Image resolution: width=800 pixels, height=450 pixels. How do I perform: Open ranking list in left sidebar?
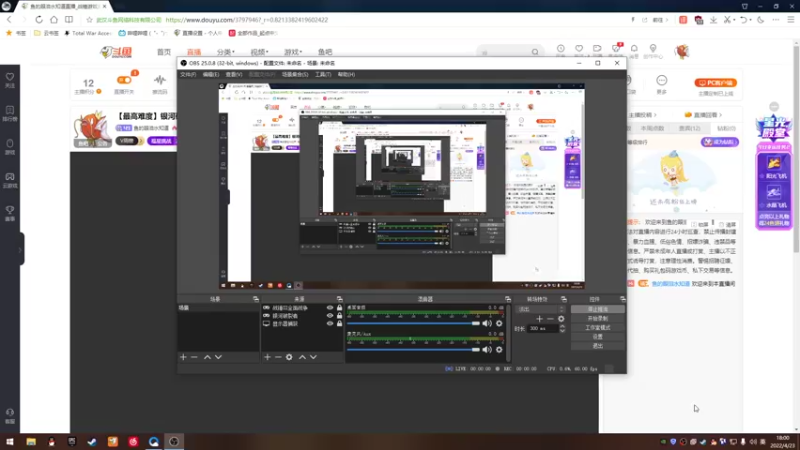pyautogui.click(x=10, y=113)
